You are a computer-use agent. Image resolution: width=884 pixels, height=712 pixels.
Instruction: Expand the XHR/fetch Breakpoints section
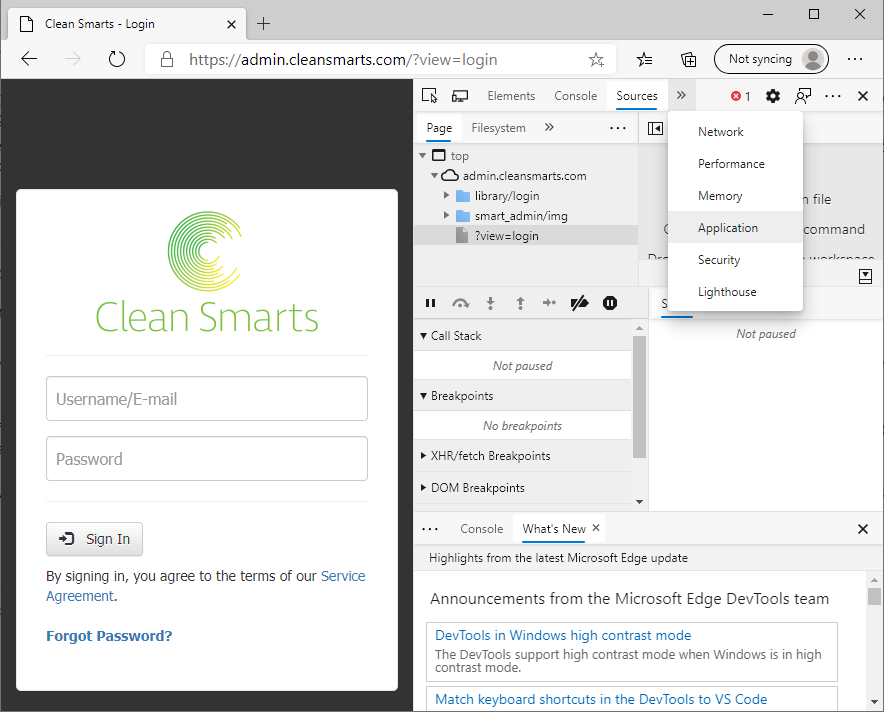424,456
